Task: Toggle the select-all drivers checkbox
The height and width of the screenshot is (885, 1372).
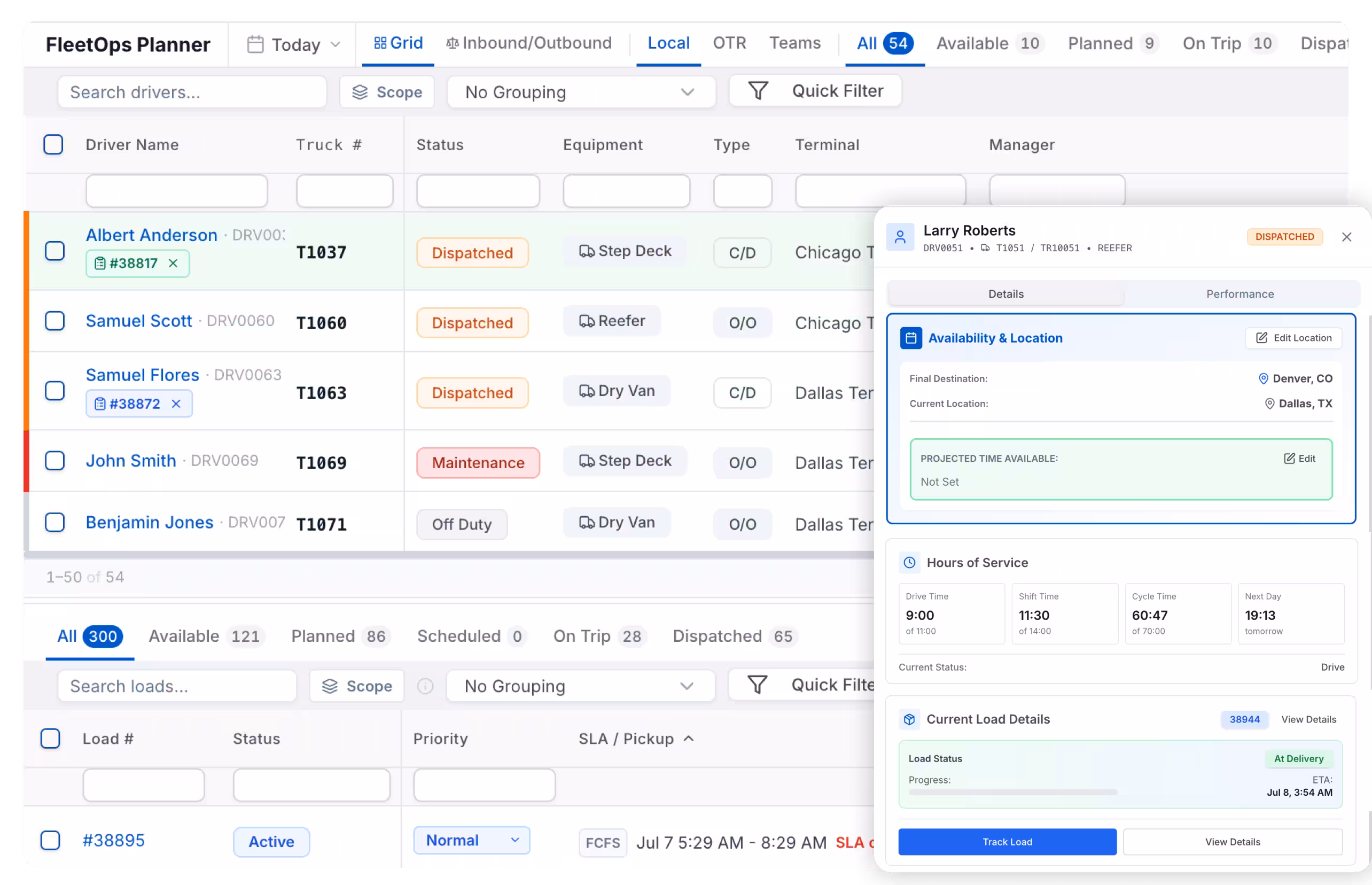Action: 53,145
